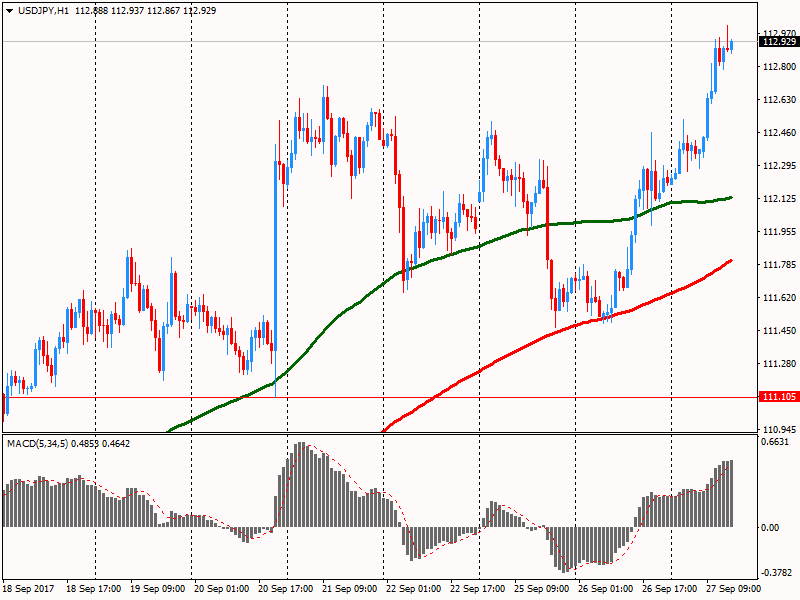Click the OHLC quote 112.888 112.937 112.867 112.929

[x=145, y=11]
